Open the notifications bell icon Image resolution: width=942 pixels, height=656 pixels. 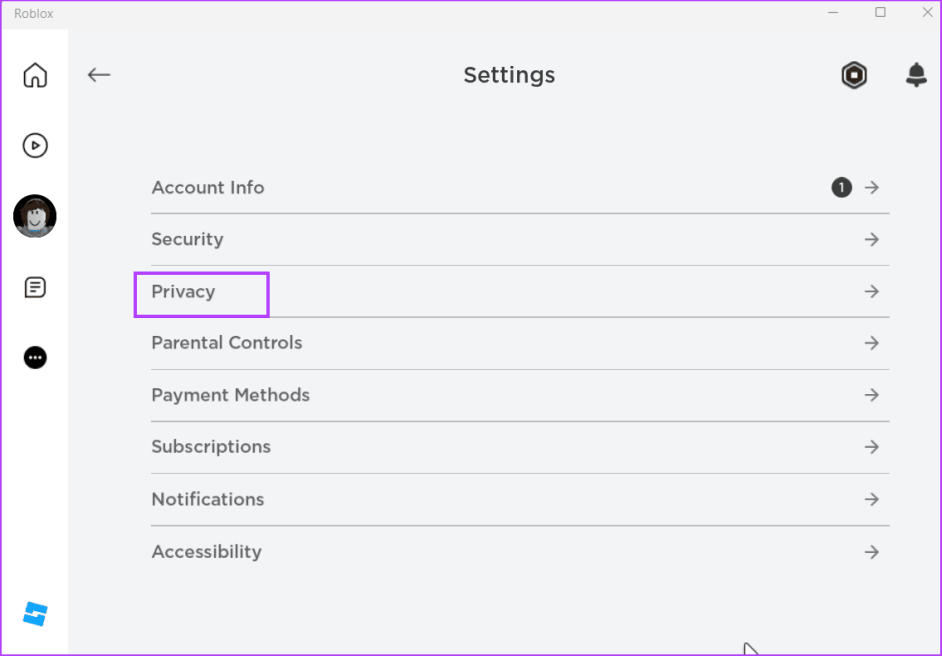[x=916, y=75]
